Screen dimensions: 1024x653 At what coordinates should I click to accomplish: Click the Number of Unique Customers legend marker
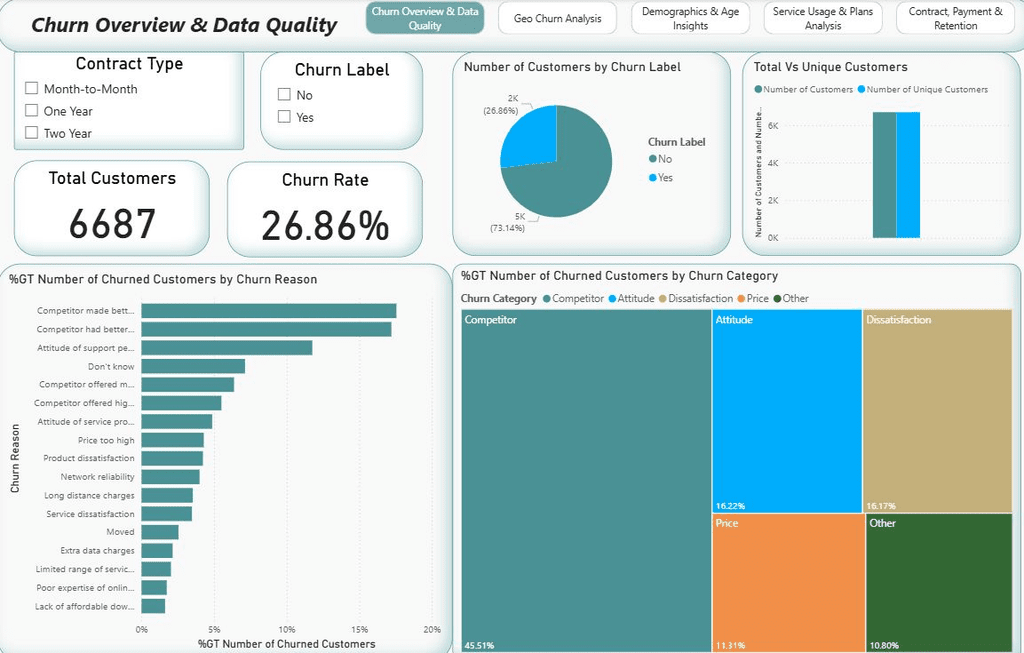(x=861, y=89)
